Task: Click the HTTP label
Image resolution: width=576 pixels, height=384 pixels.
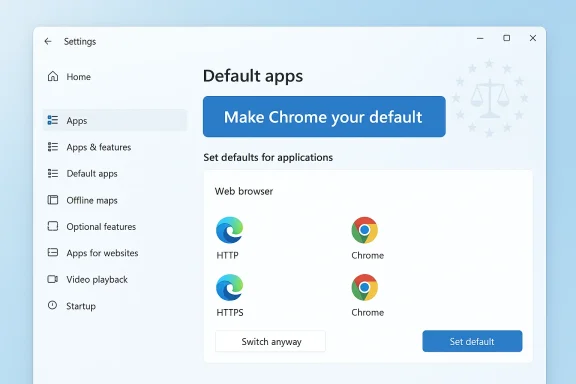Action: 227,255
